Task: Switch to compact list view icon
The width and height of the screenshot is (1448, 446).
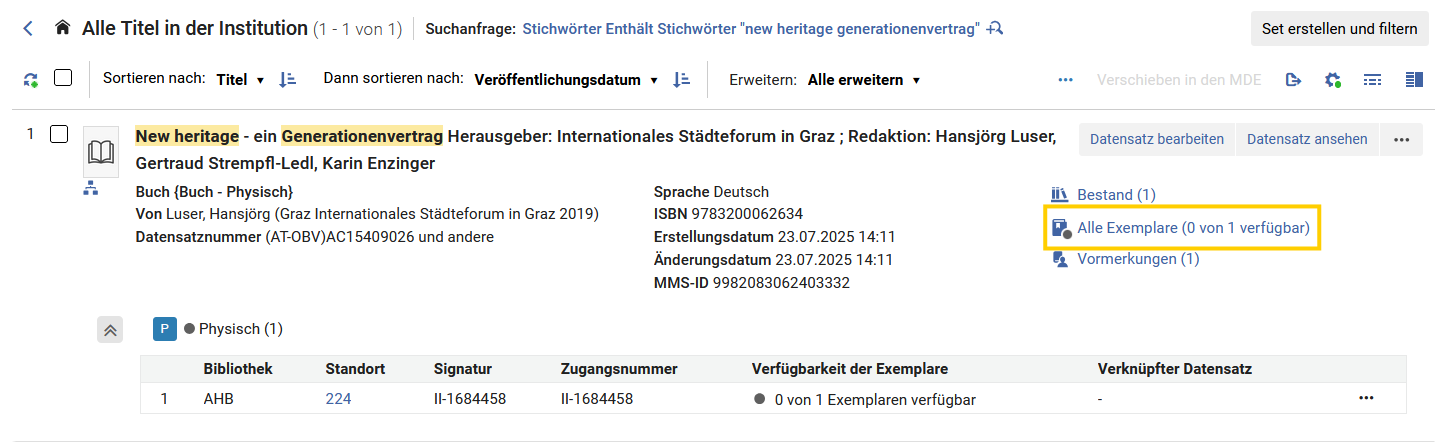Action: [x=1373, y=80]
